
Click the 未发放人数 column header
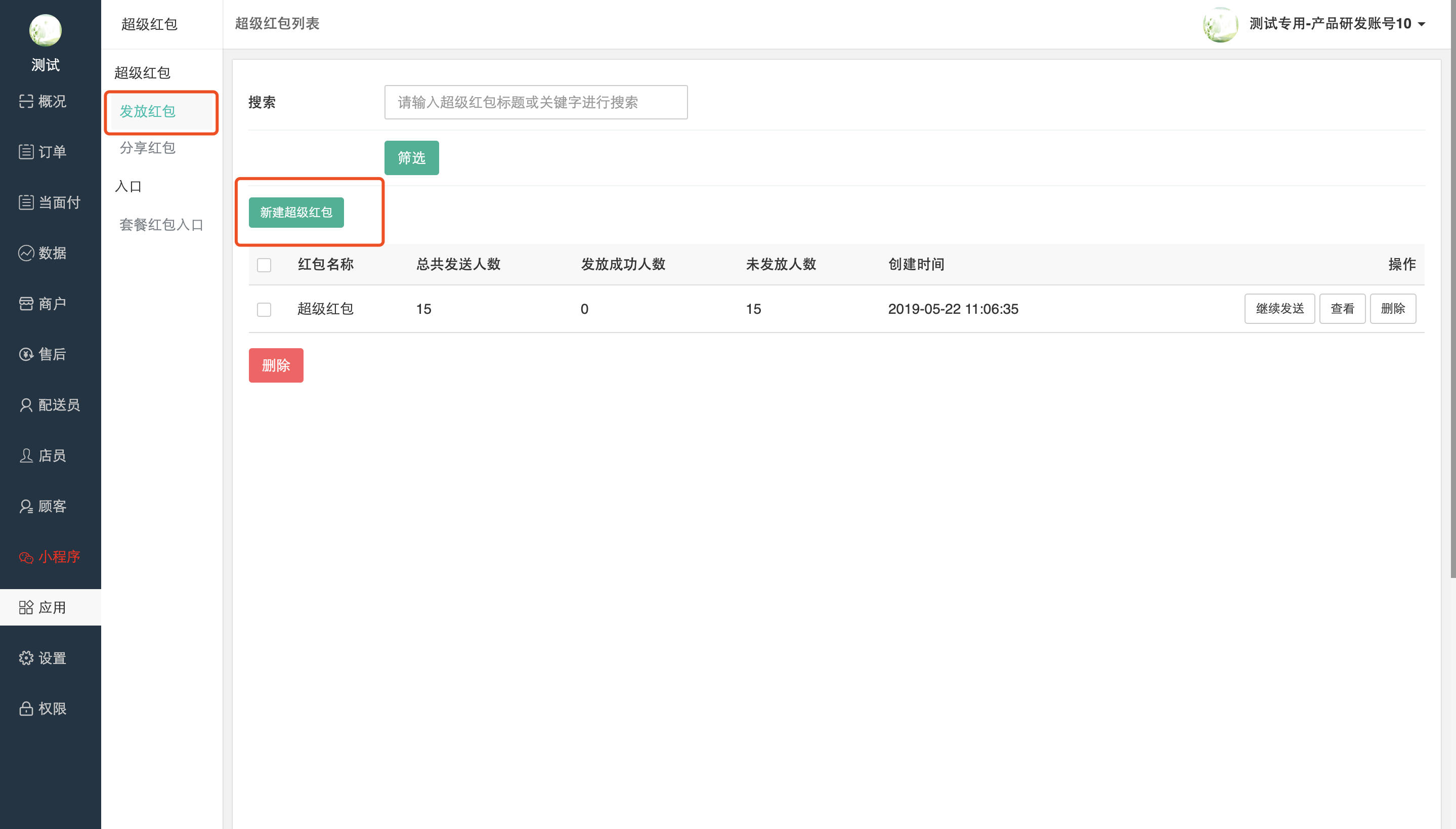(x=781, y=264)
